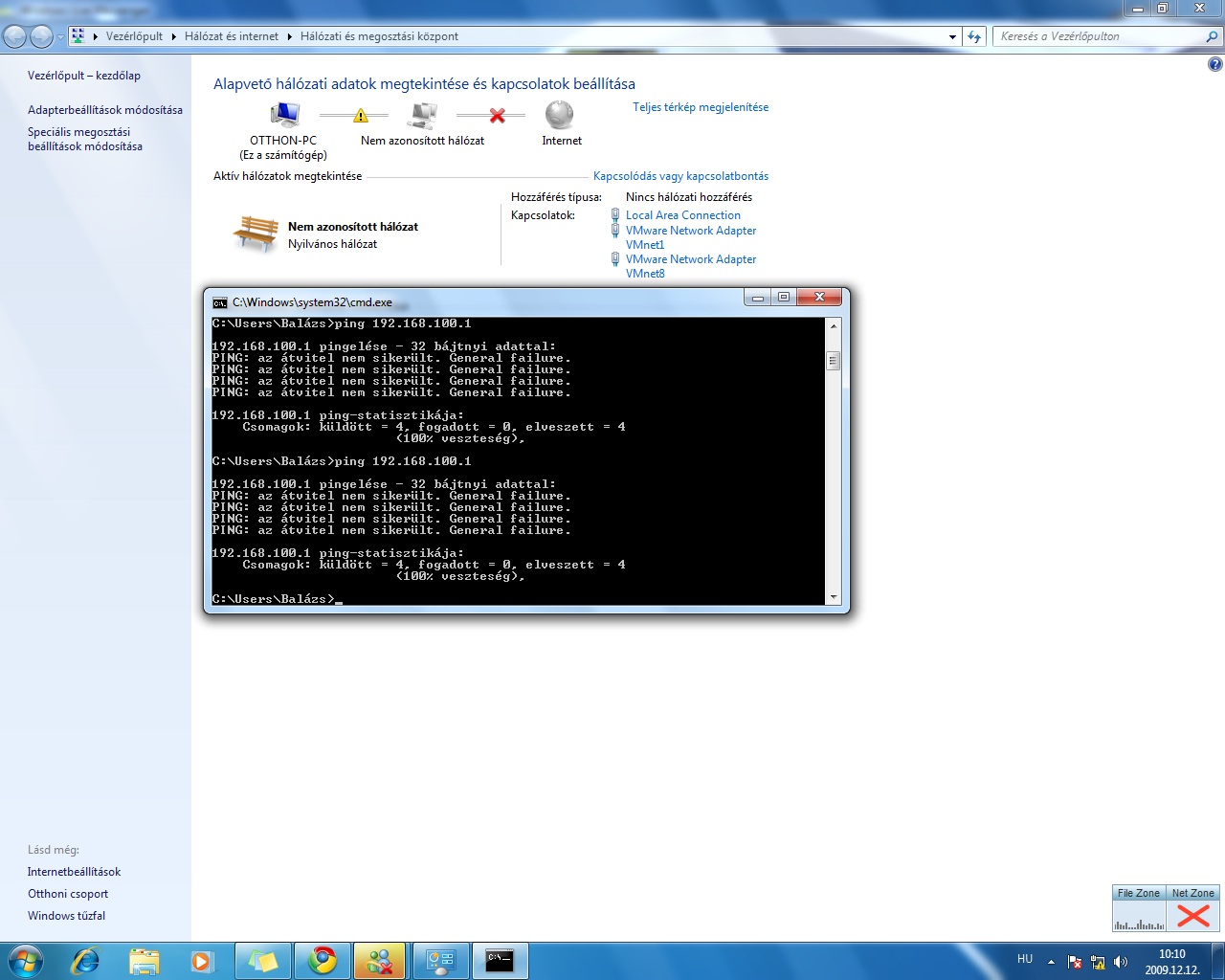Screen dimensions: 1225x980
Task: Select Hálózati és megosztási központ breadcrumb
Action: pos(379,36)
